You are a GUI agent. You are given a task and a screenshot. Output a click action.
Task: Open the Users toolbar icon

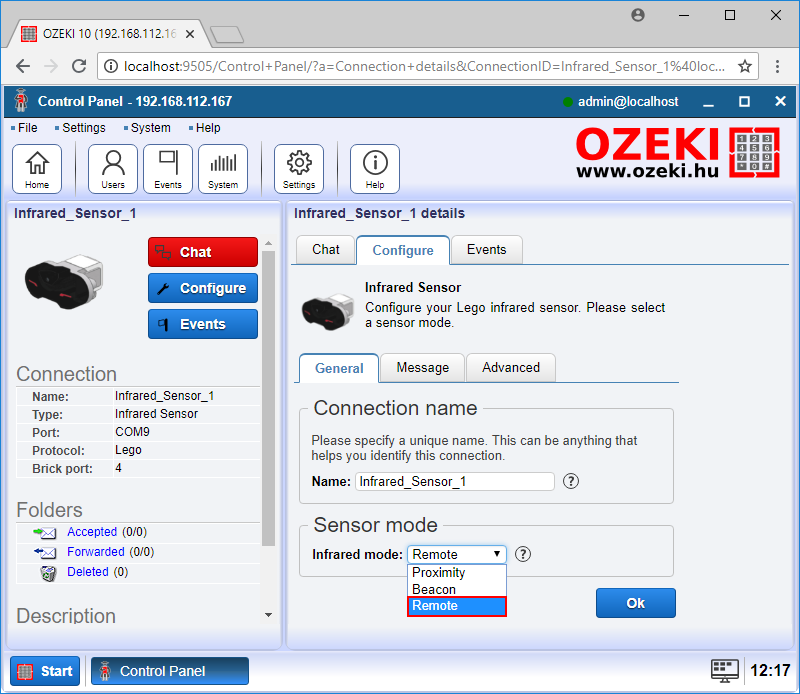[x=113, y=168]
